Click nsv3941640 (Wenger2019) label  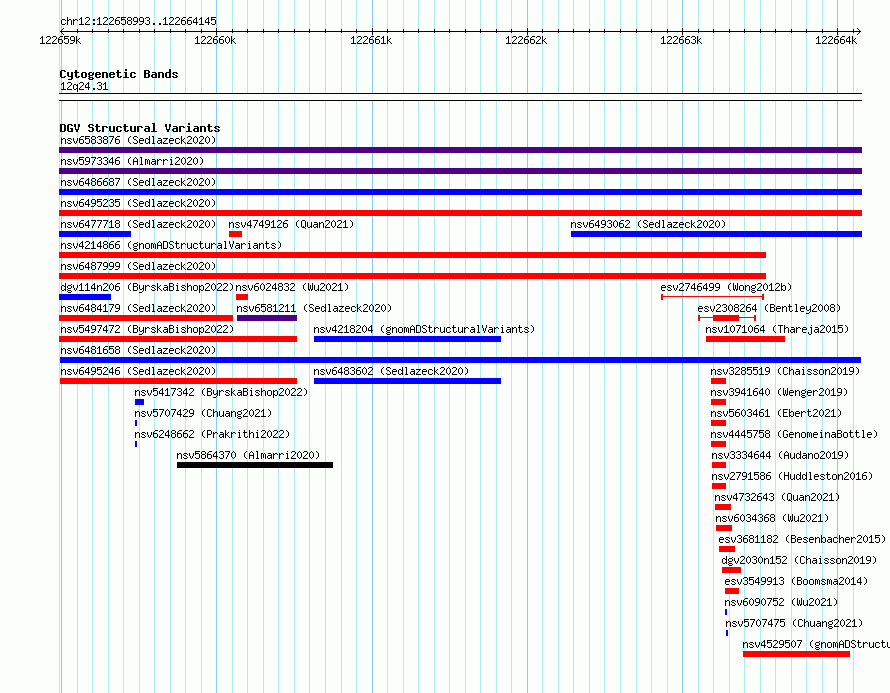click(779, 392)
